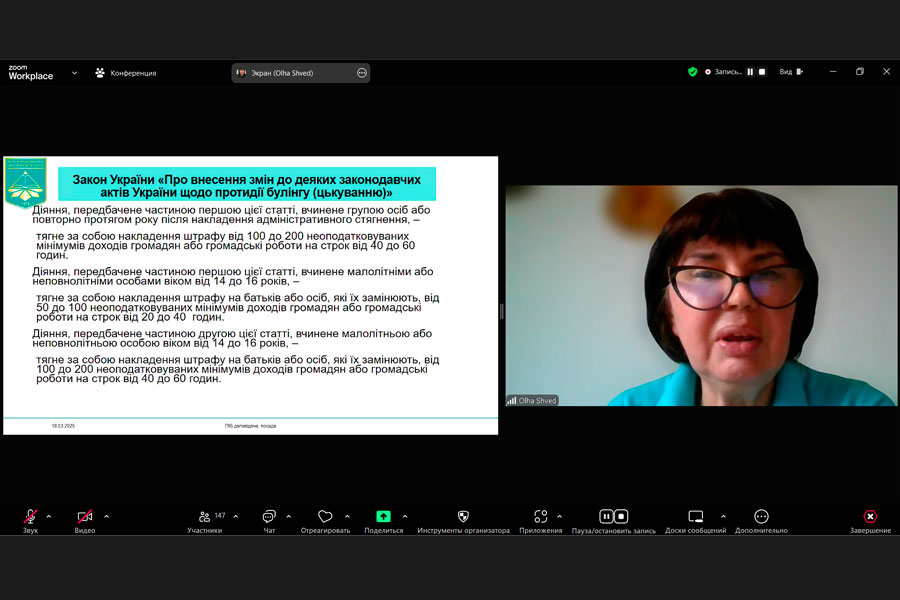Viewport: 900px width, 600px height.
Task: Open Инструменты организатора host tools shield
Action: (x=463, y=517)
